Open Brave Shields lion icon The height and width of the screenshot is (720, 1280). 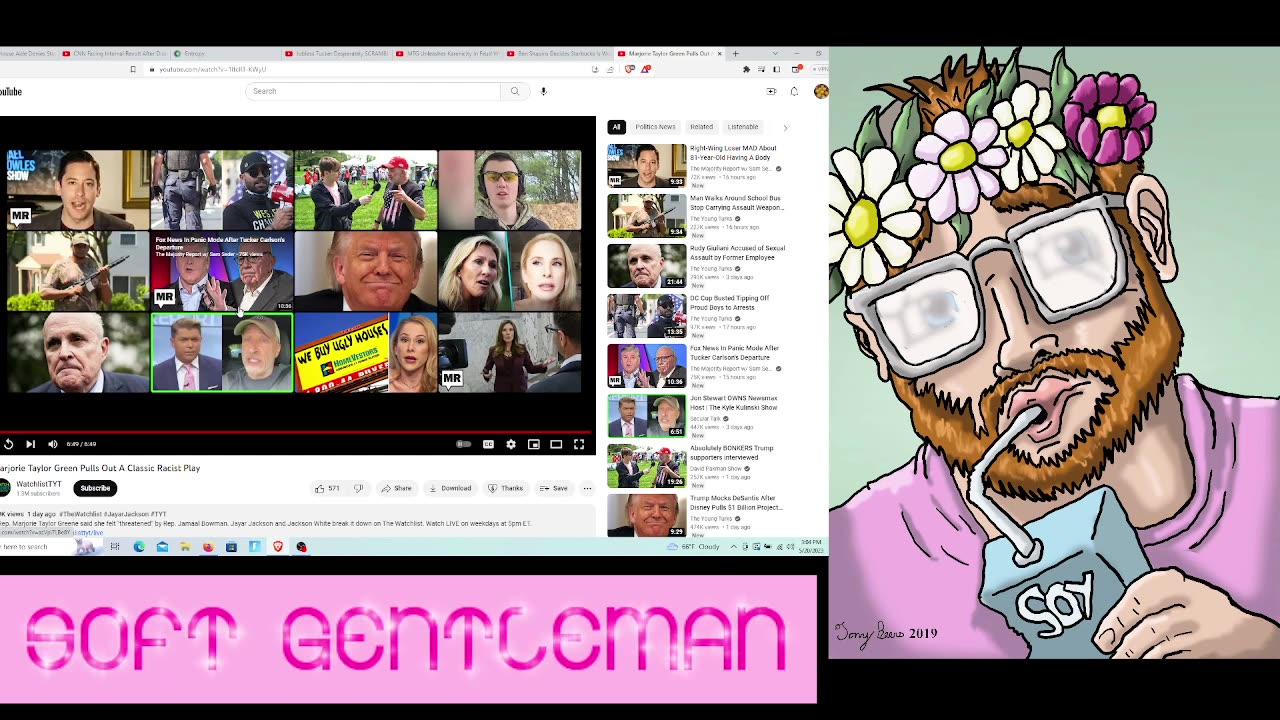point(630,69)
